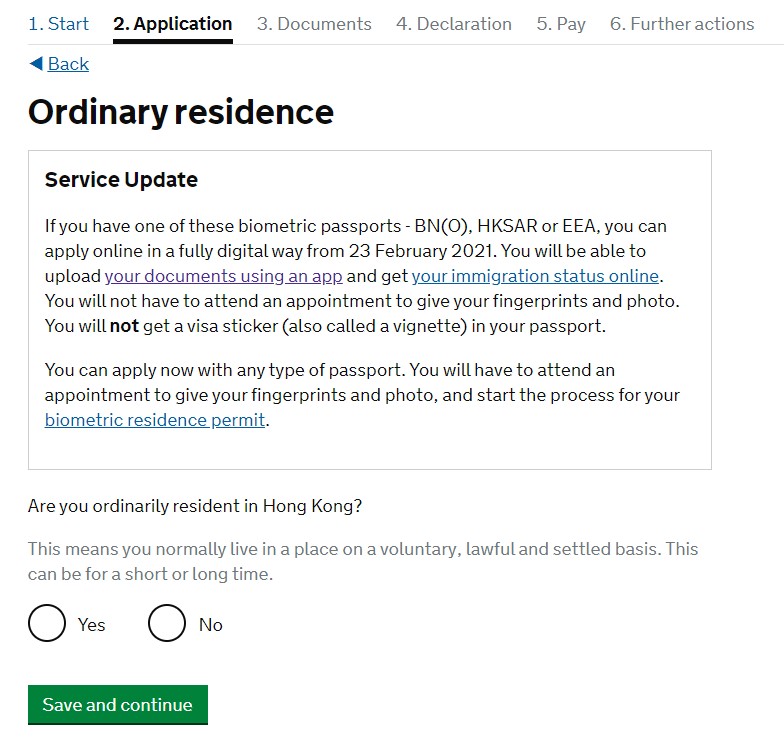Screen dimensions: 784x746
Task: Click the 'Ordinary residence' page heading
Action: click(181, 112)
